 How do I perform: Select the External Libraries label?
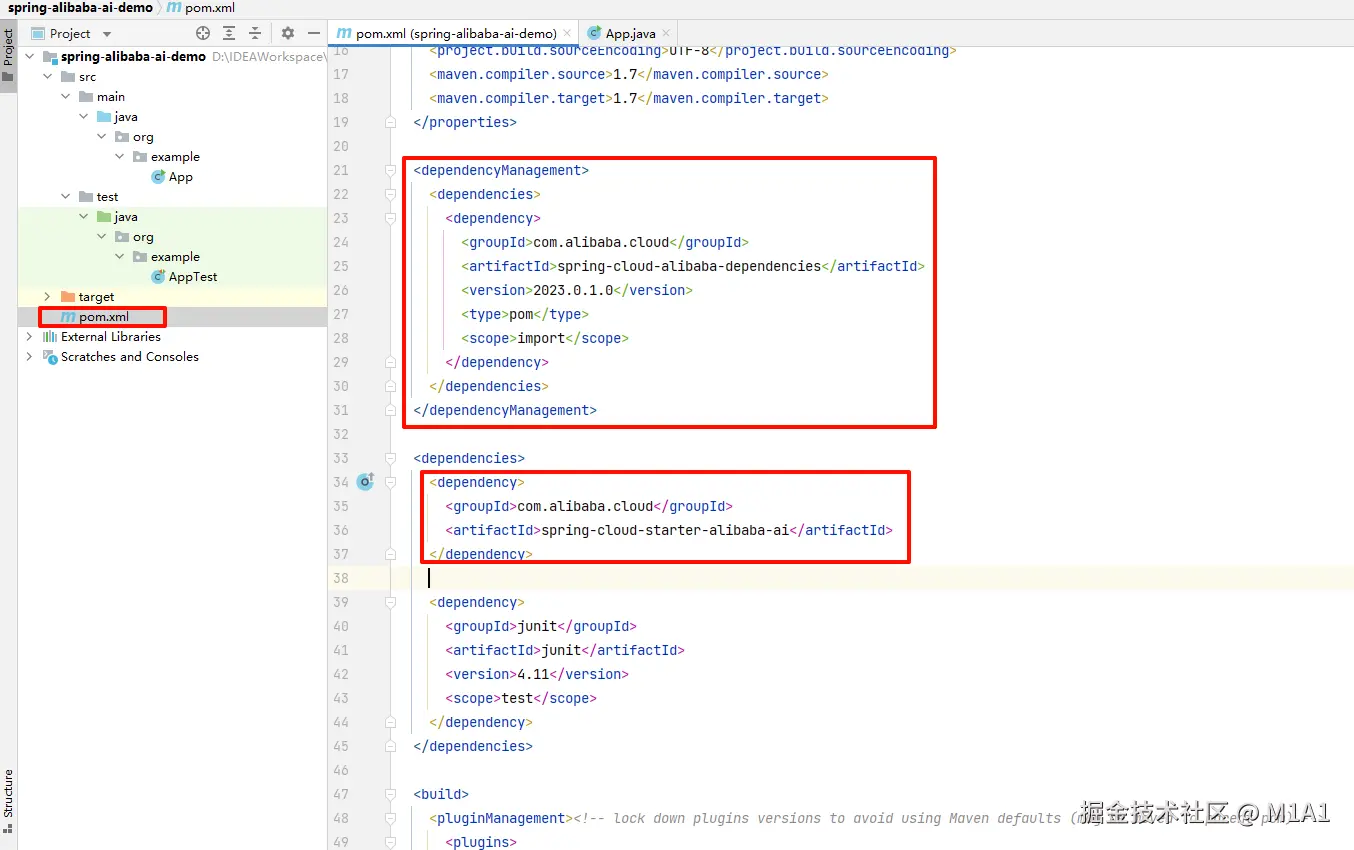coord(111,337)
